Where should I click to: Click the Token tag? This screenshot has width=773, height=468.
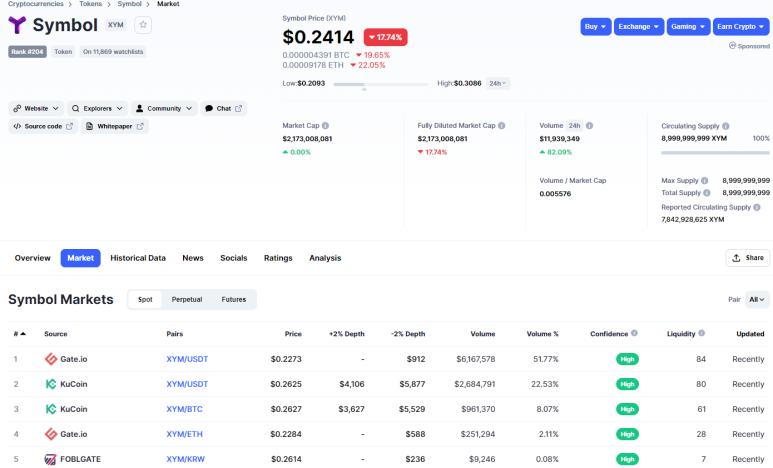(63, 52)
